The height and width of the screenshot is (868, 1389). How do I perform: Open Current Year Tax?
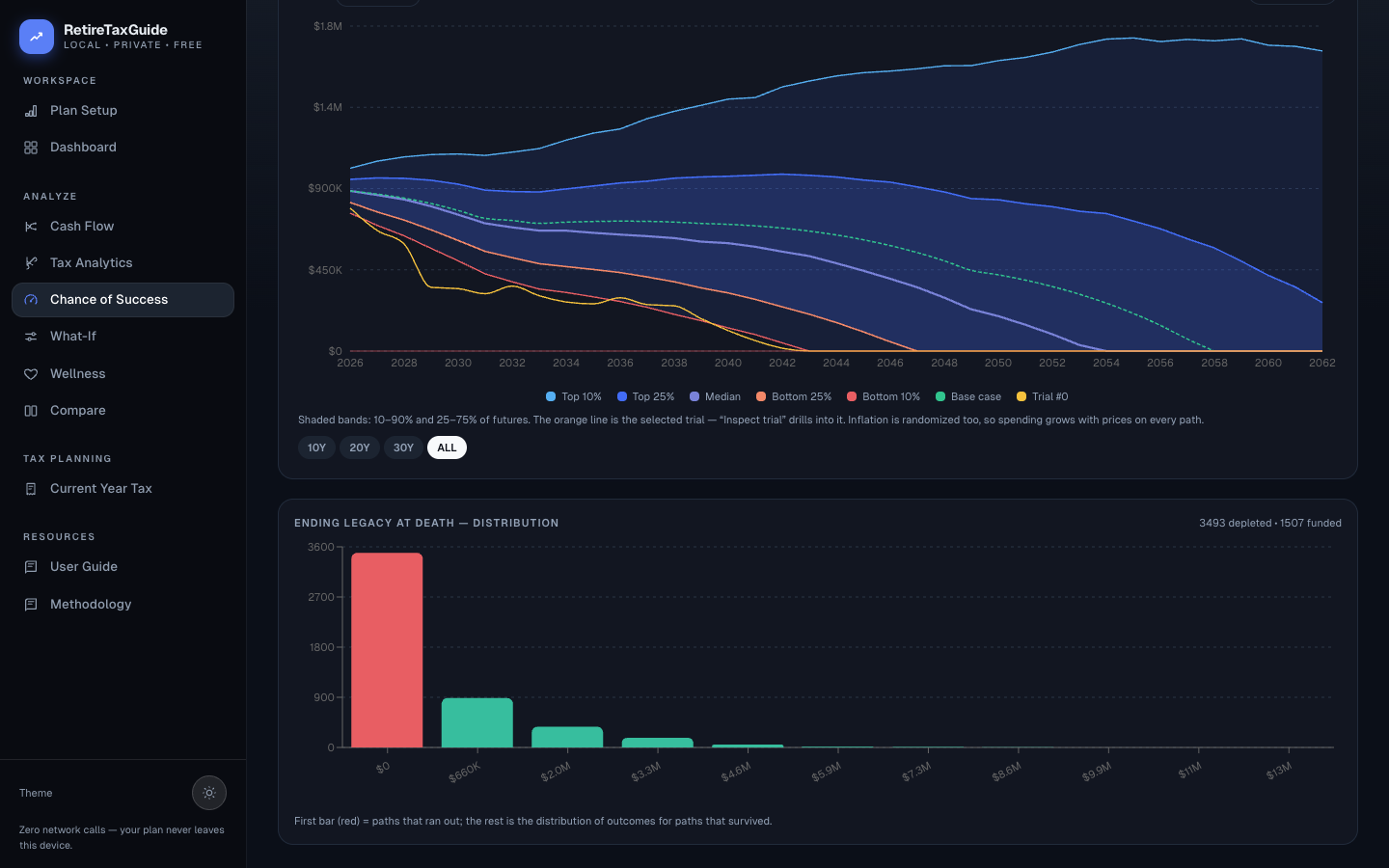(x=123, y=489)
